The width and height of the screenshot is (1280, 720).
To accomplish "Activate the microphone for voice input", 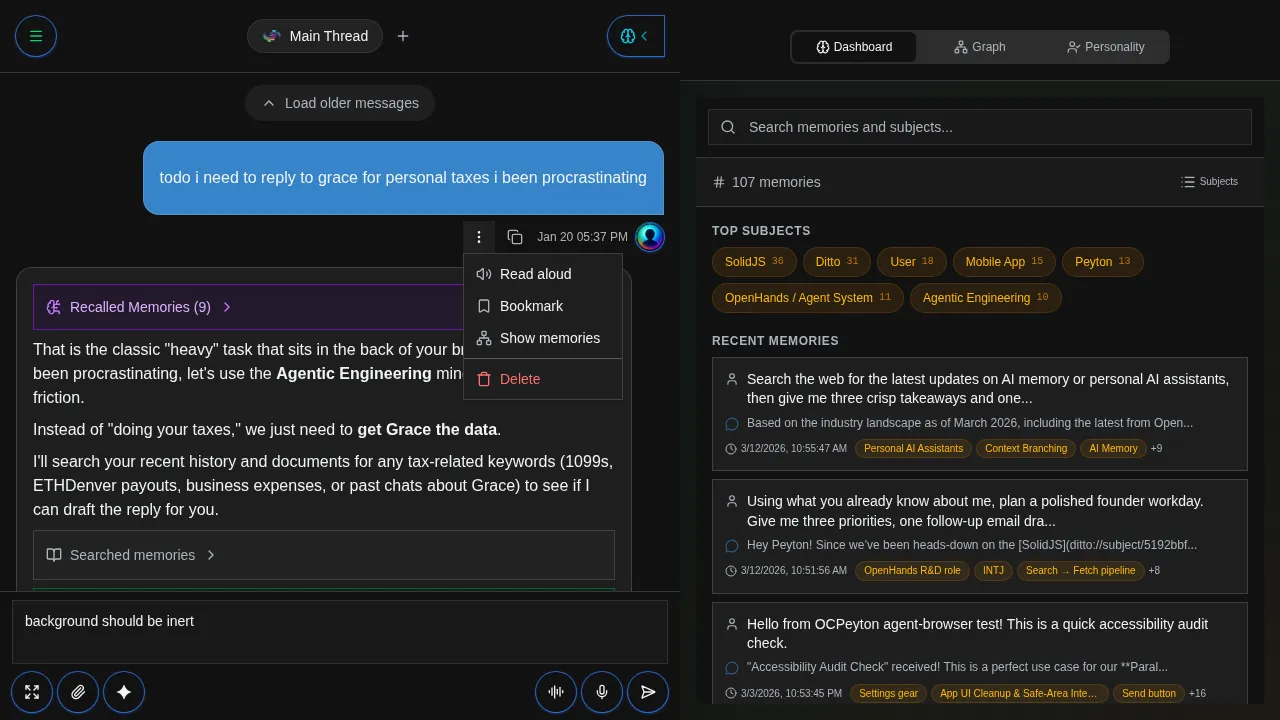I will click(602, 692).
